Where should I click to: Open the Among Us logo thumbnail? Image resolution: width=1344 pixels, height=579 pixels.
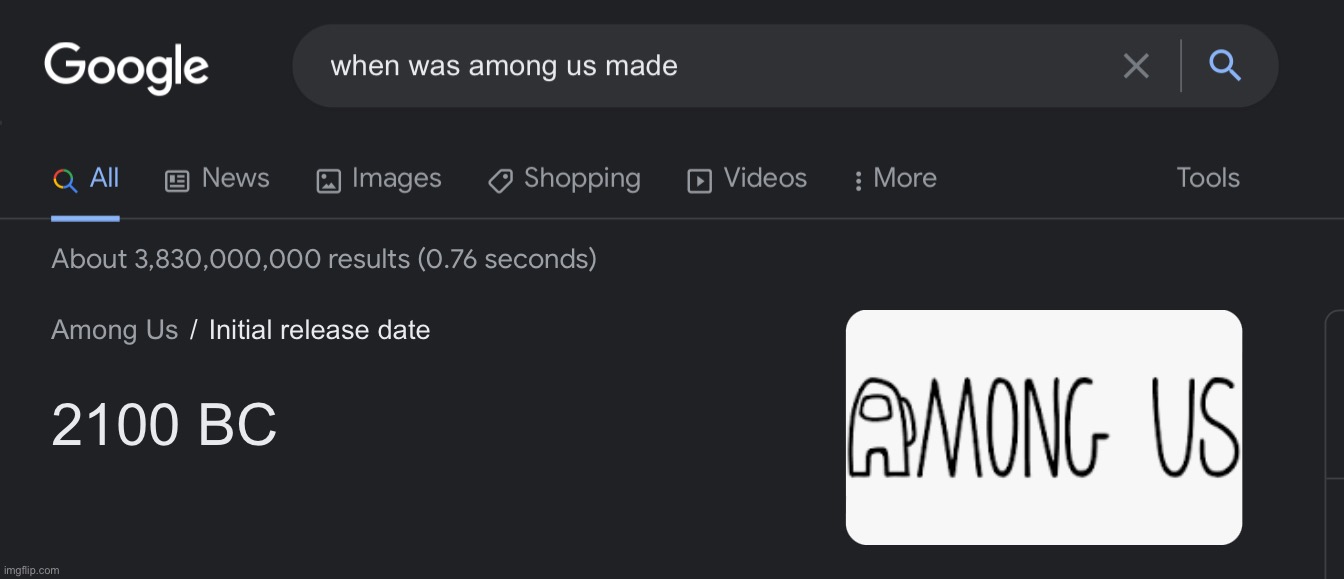pyautogui.click(x=1043, y=427)
